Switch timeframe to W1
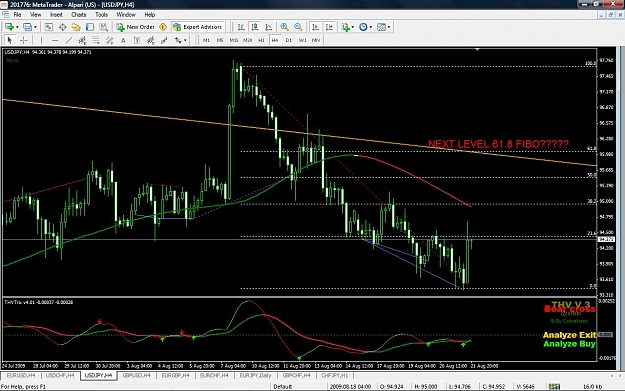This screenshot has height=391, width=625. (x=303, y=40)
